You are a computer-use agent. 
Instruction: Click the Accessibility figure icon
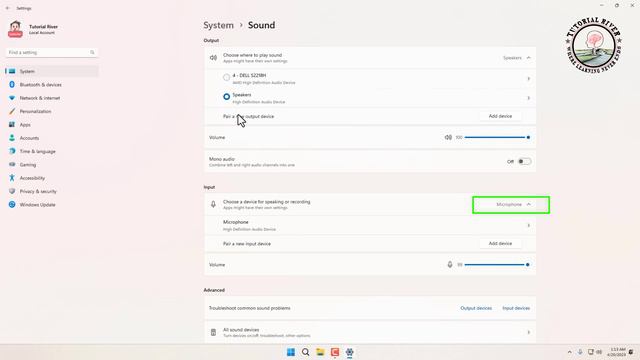pyautogui.click(x=12, y=178)
